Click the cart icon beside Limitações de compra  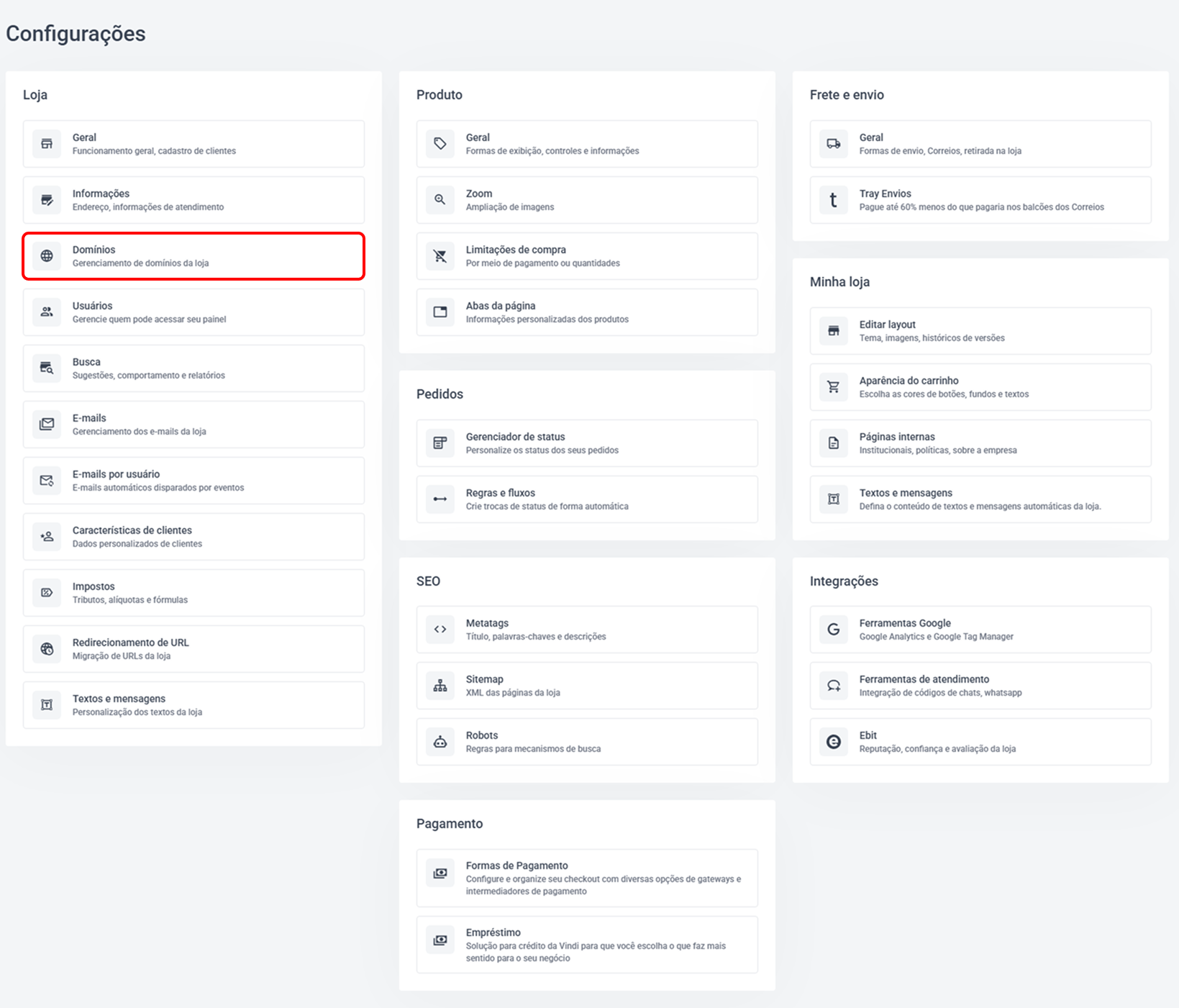[440, 256]
